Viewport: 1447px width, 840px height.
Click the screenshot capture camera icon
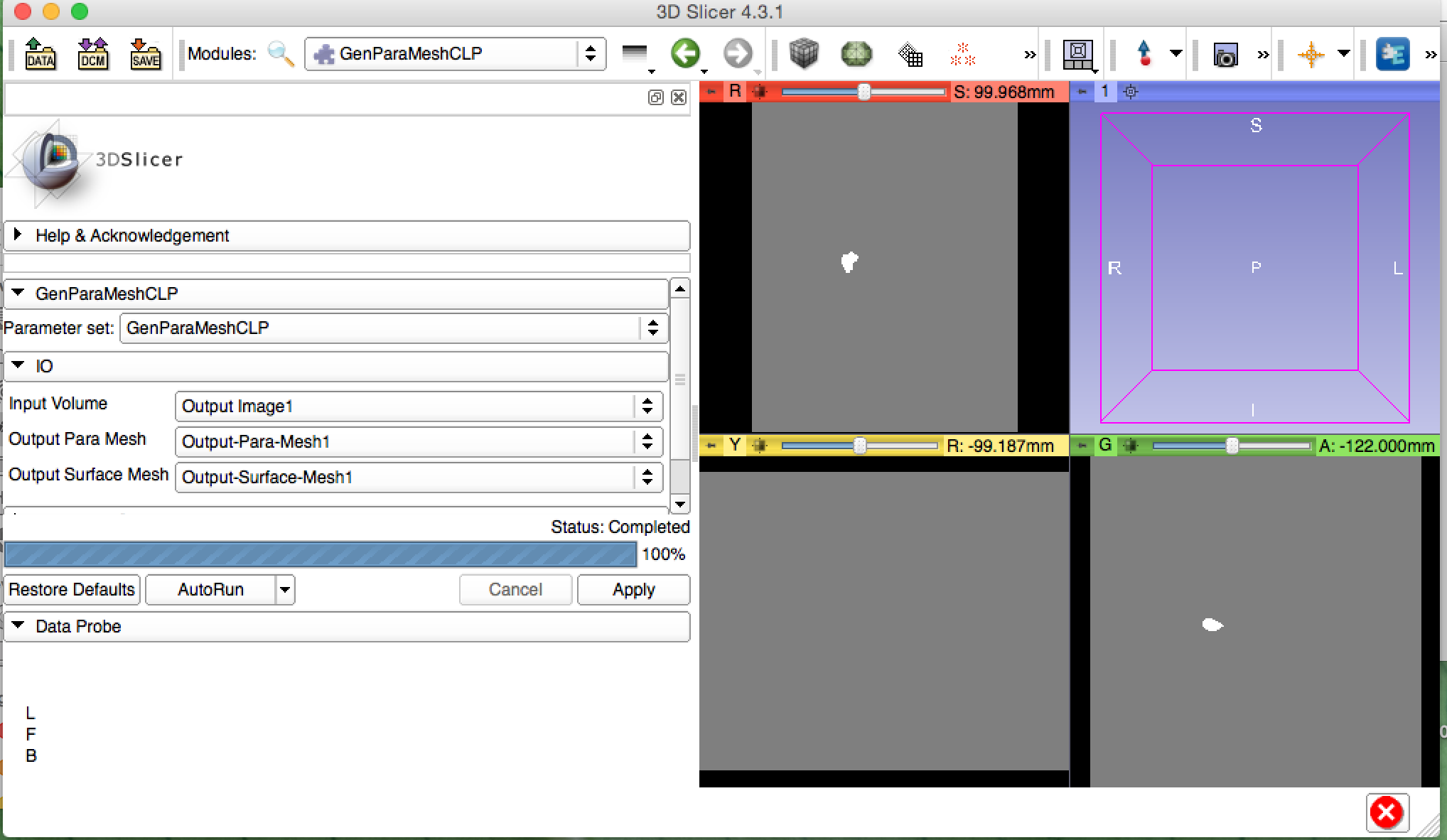[1225, 55]
